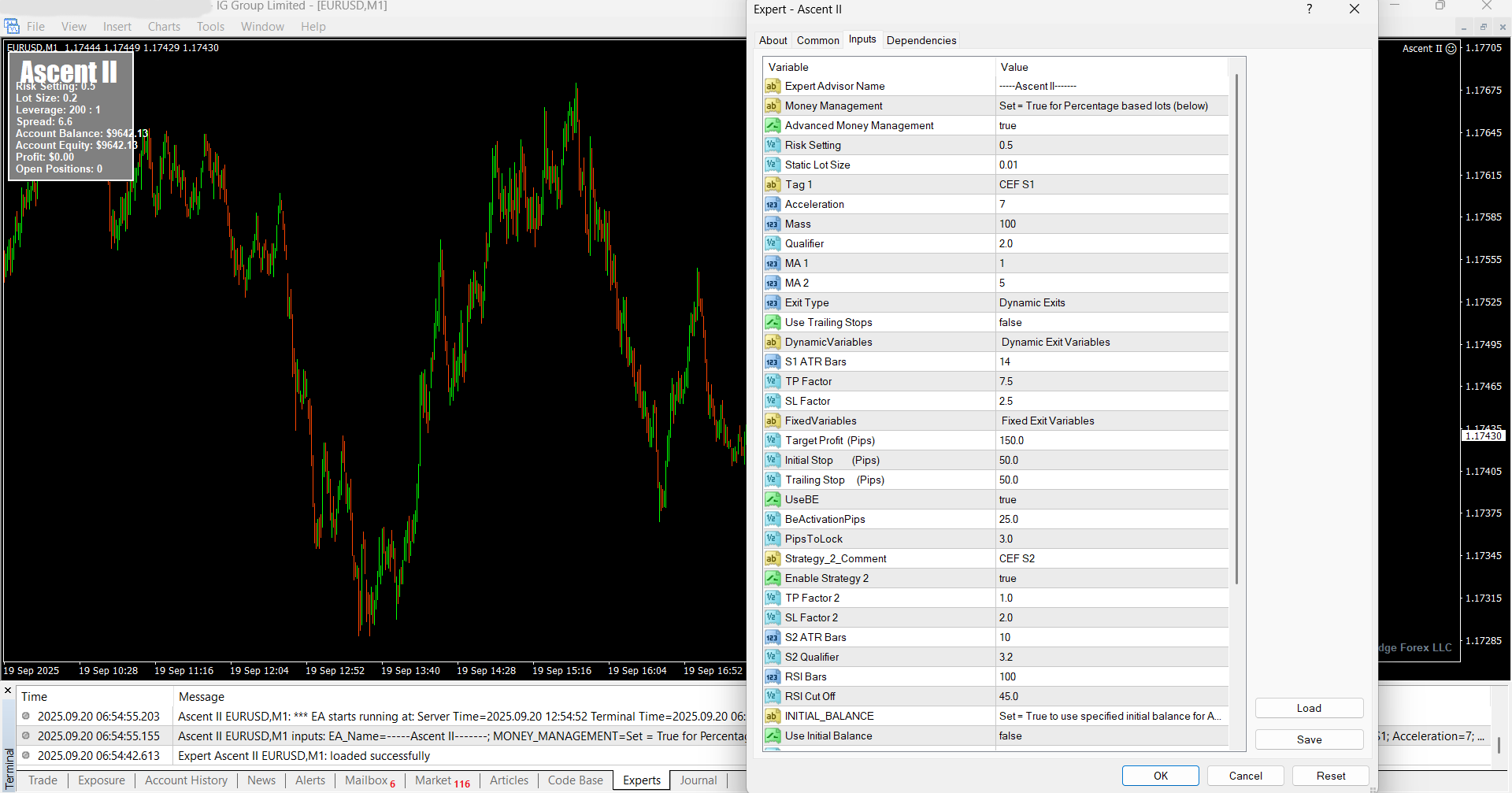Image resolution: width=1512 pixels, height=793 pixels.
Task: Click the inputs list vertical scrollbar
Action: [1236, 331]
